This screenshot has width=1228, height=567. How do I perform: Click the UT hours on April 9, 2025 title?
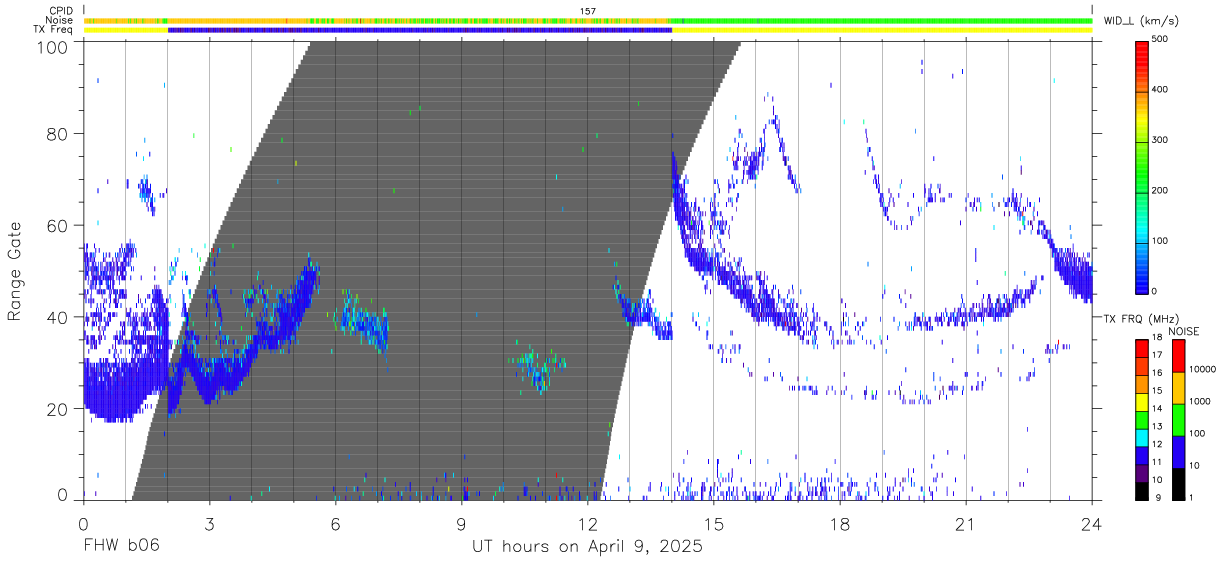587,547
